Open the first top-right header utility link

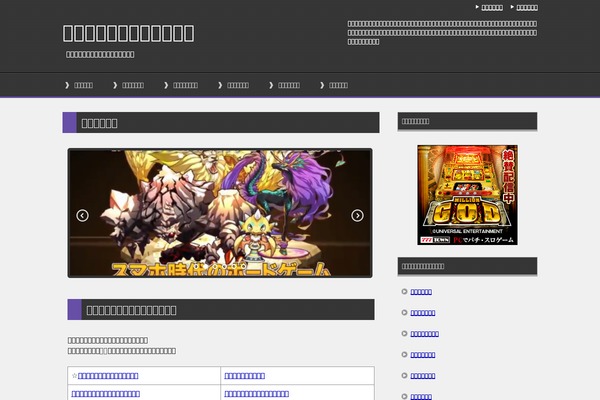[492, 7]
